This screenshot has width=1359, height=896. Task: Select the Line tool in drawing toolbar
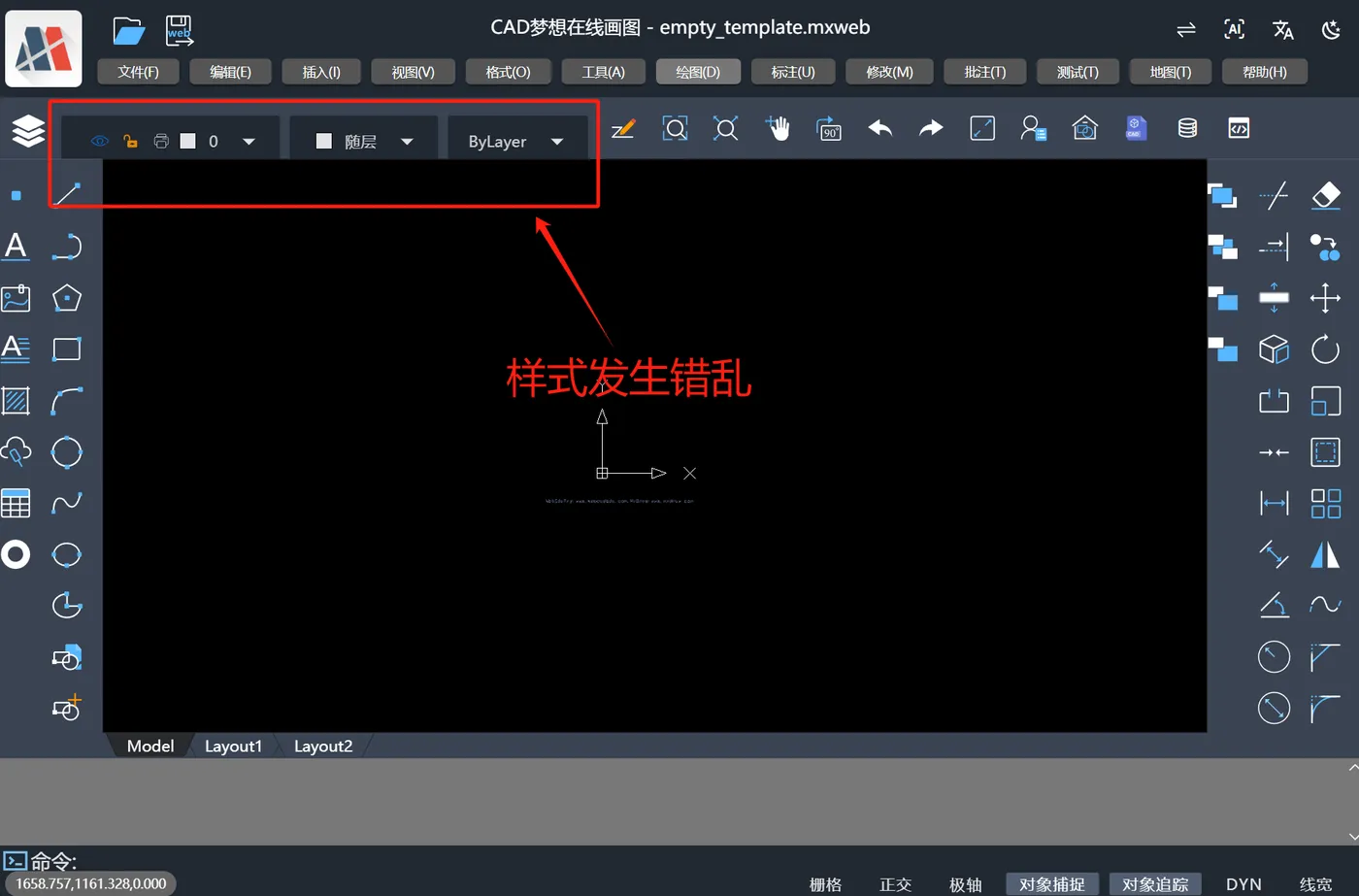[x=67, y=192]
